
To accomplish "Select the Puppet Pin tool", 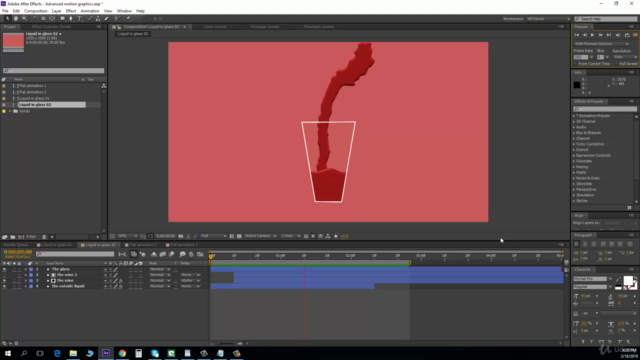I will point(128,18).
